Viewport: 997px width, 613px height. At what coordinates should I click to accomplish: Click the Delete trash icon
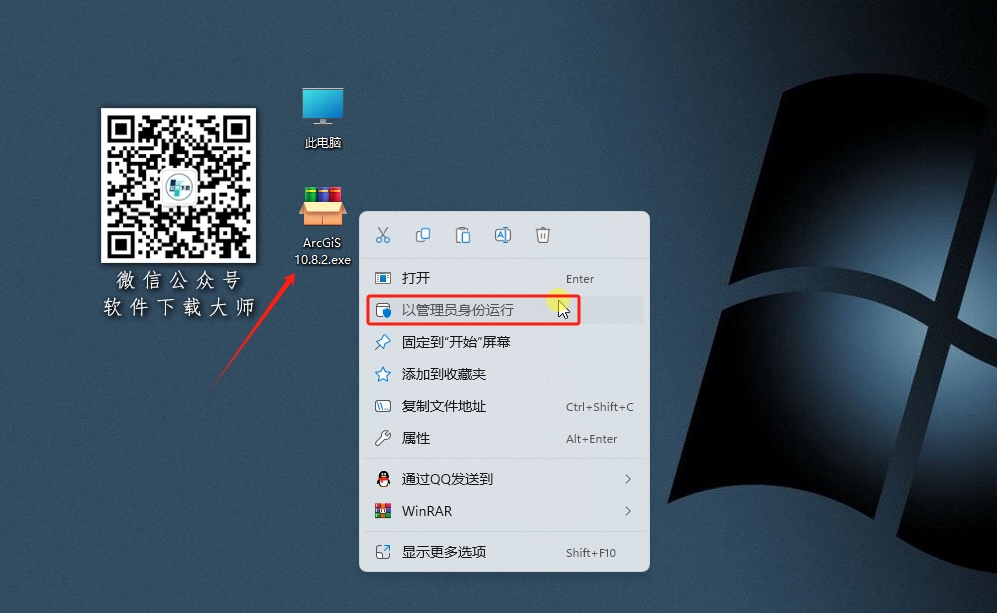pos(543,234)
